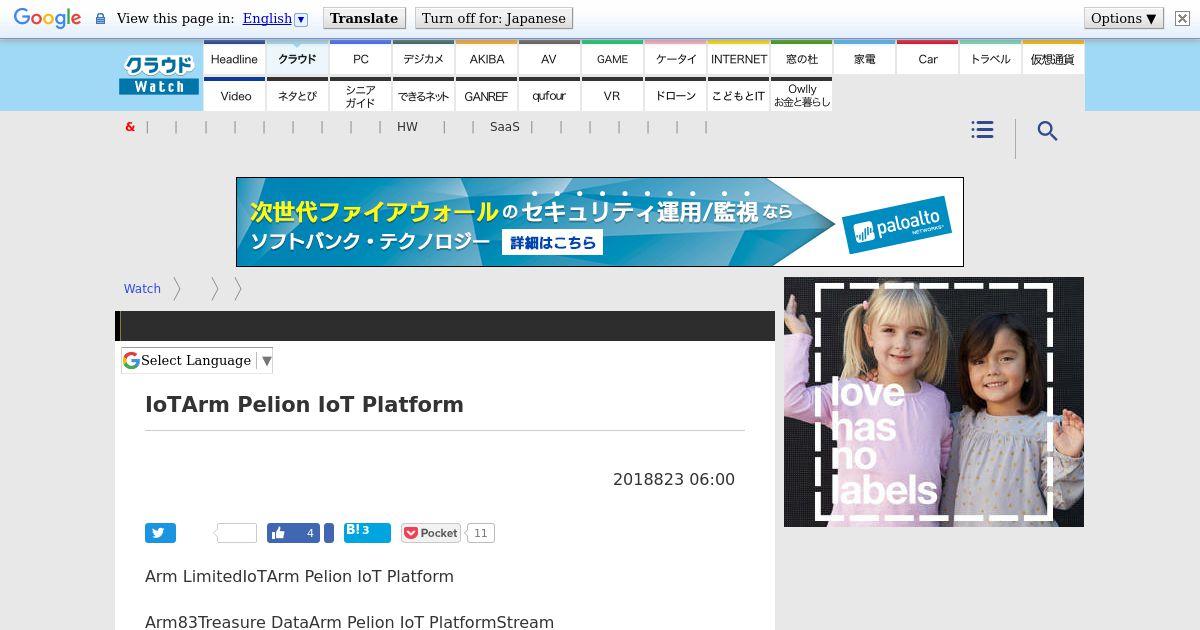Select the HW category link

coord(407,127)
